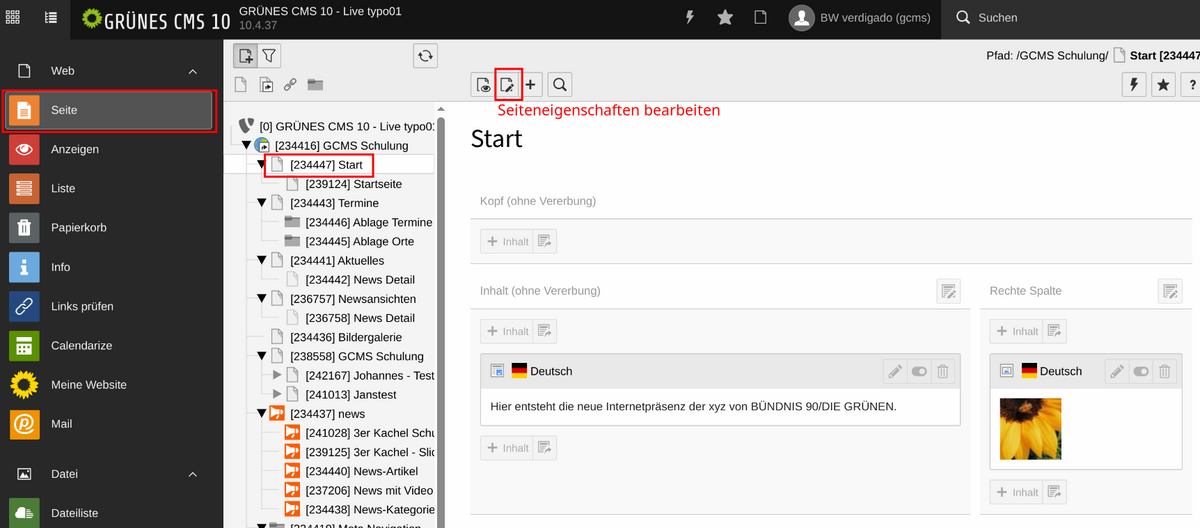Open the BW verdigado user menu
The image size is (1200, 528).
pyautogui.click(x=861, y=18)
